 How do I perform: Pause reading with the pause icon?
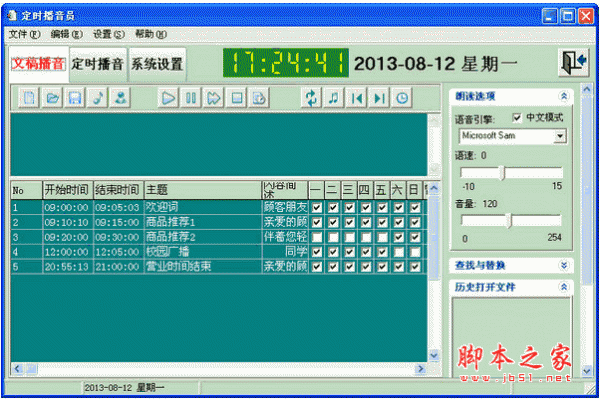tap(191, 98)
